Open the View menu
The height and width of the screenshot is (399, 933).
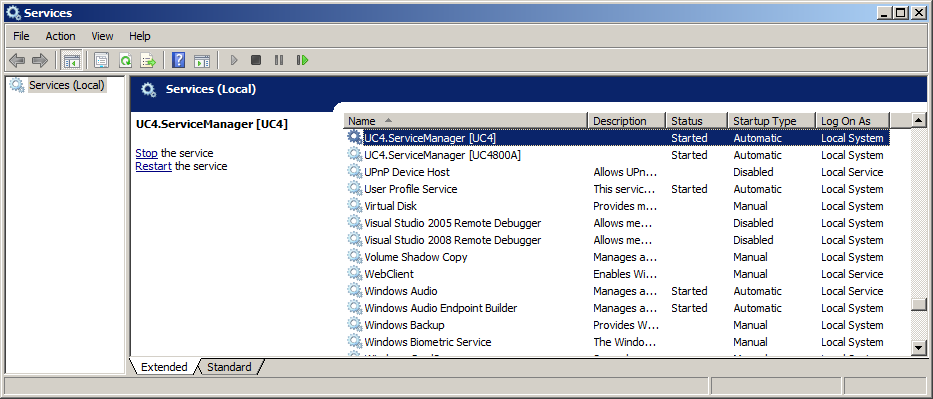(x=102, y=36)
